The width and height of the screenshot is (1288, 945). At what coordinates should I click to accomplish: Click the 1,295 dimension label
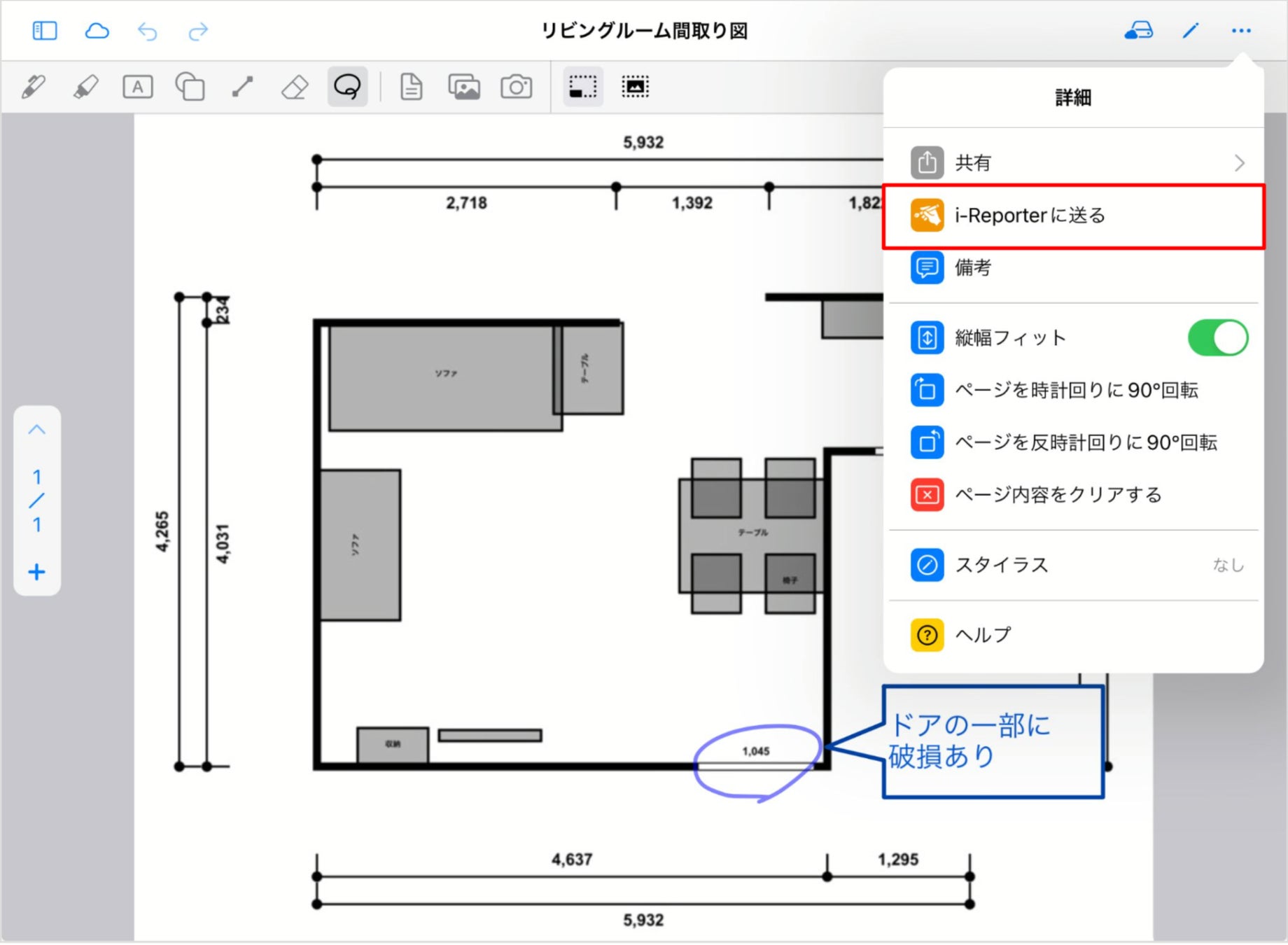(x=898, y=860)
